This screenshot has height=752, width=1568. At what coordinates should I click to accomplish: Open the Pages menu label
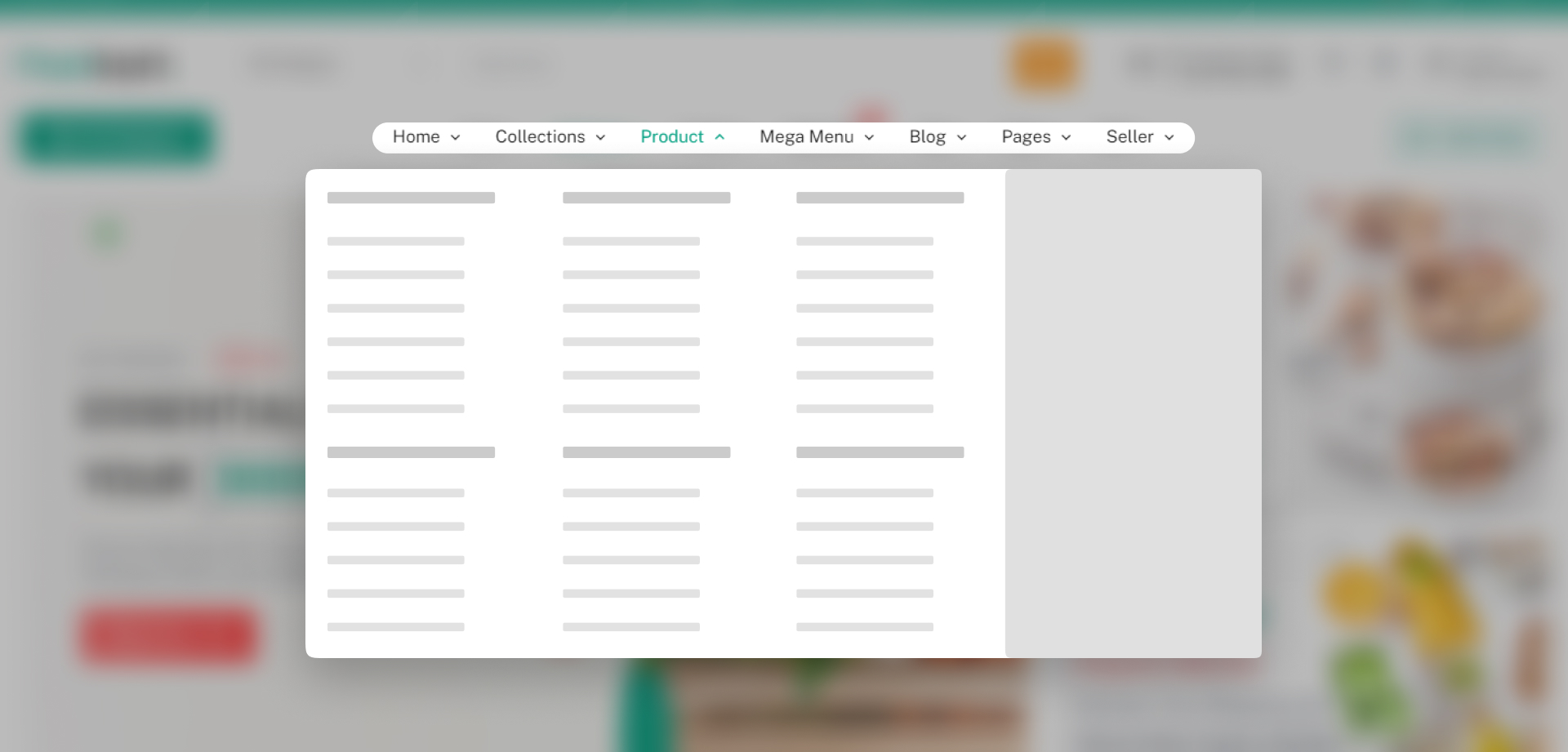pyautogui.click(x=1026, y=137)
